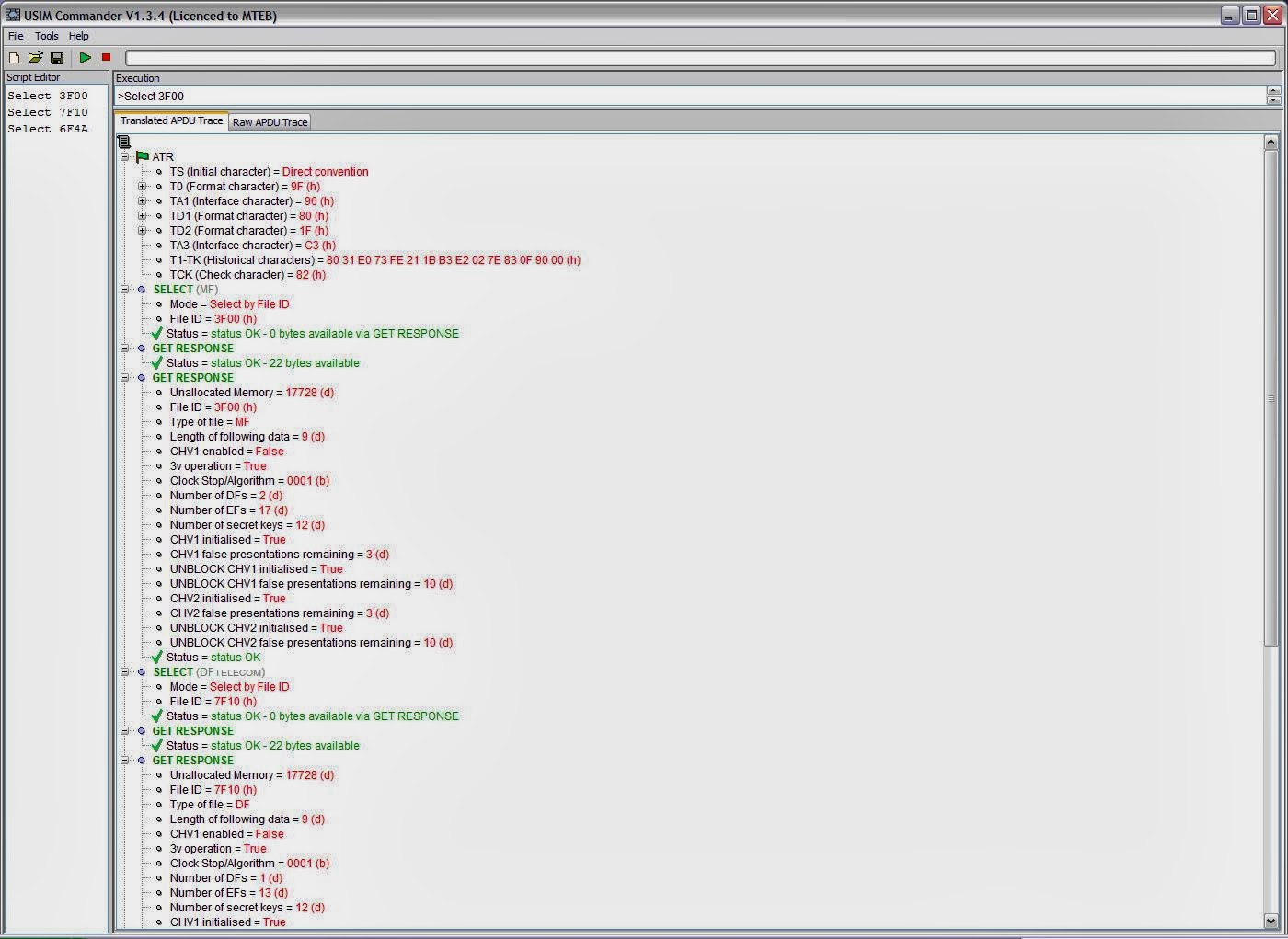Click the Execution field down arrow
The image size is (1288, 939).
[1273, 100]
